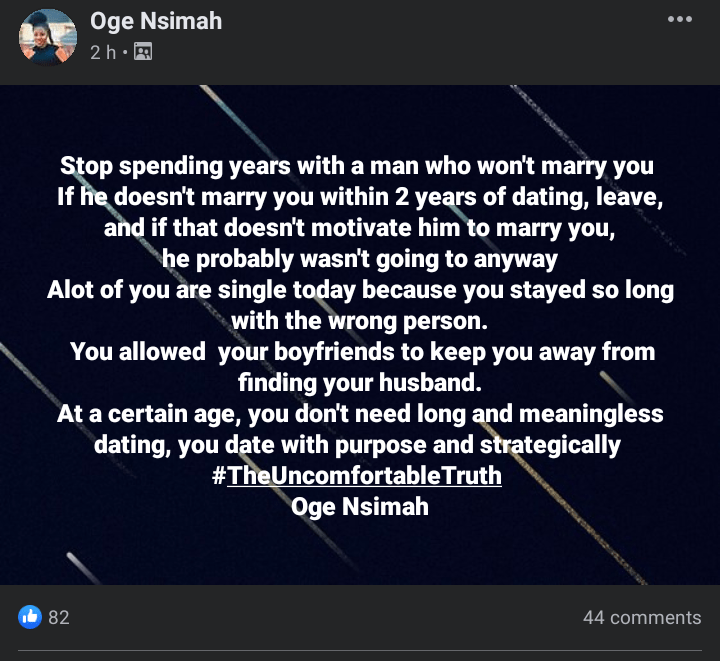Viewport: 720px width, 661px height.
Task: Click the '2 h' post timestamp
Action: tap(103, 52)
